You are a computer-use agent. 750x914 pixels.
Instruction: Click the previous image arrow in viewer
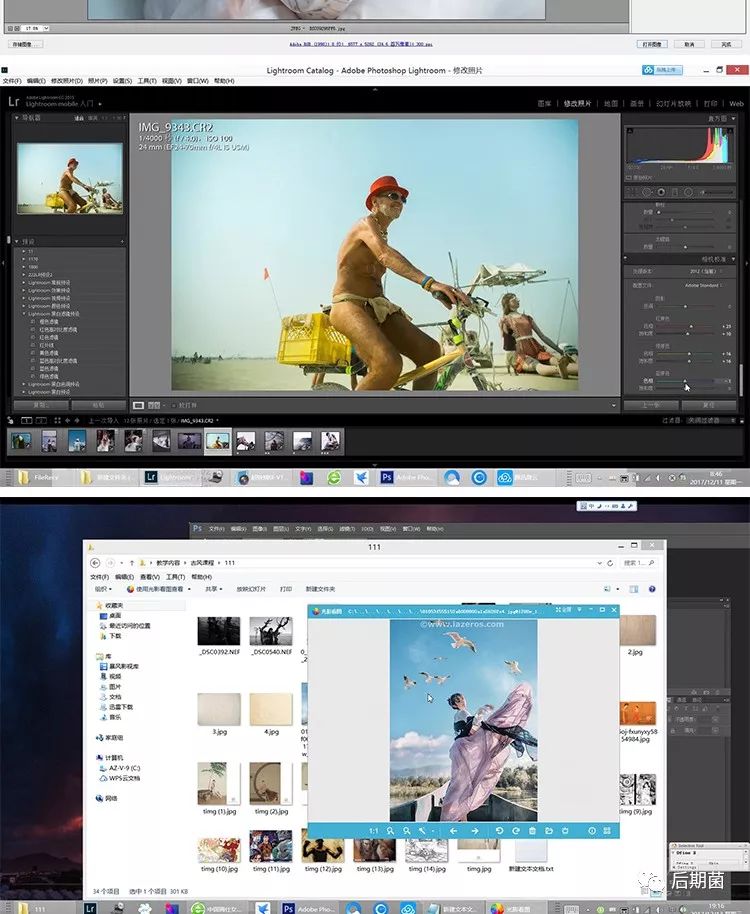click(x=453, y=831)
